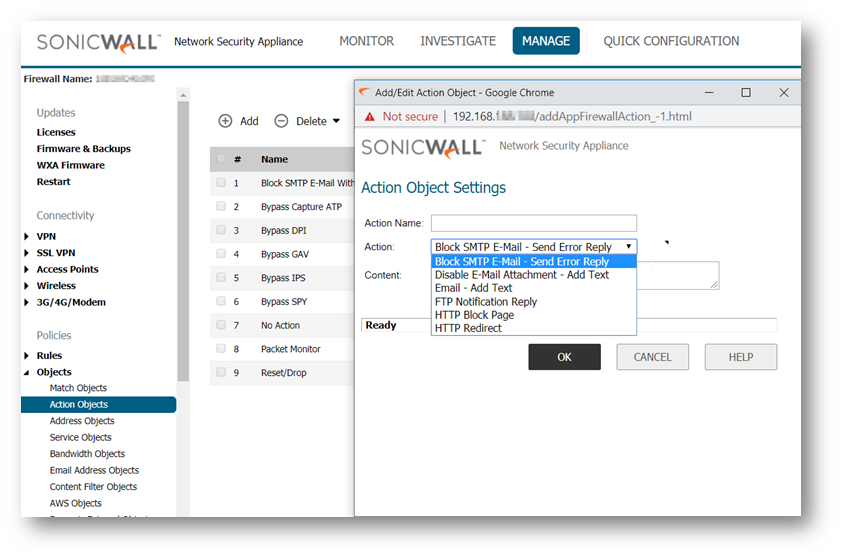Click the Action Name input field
843x559 pixels.
[x=534, y=223]
